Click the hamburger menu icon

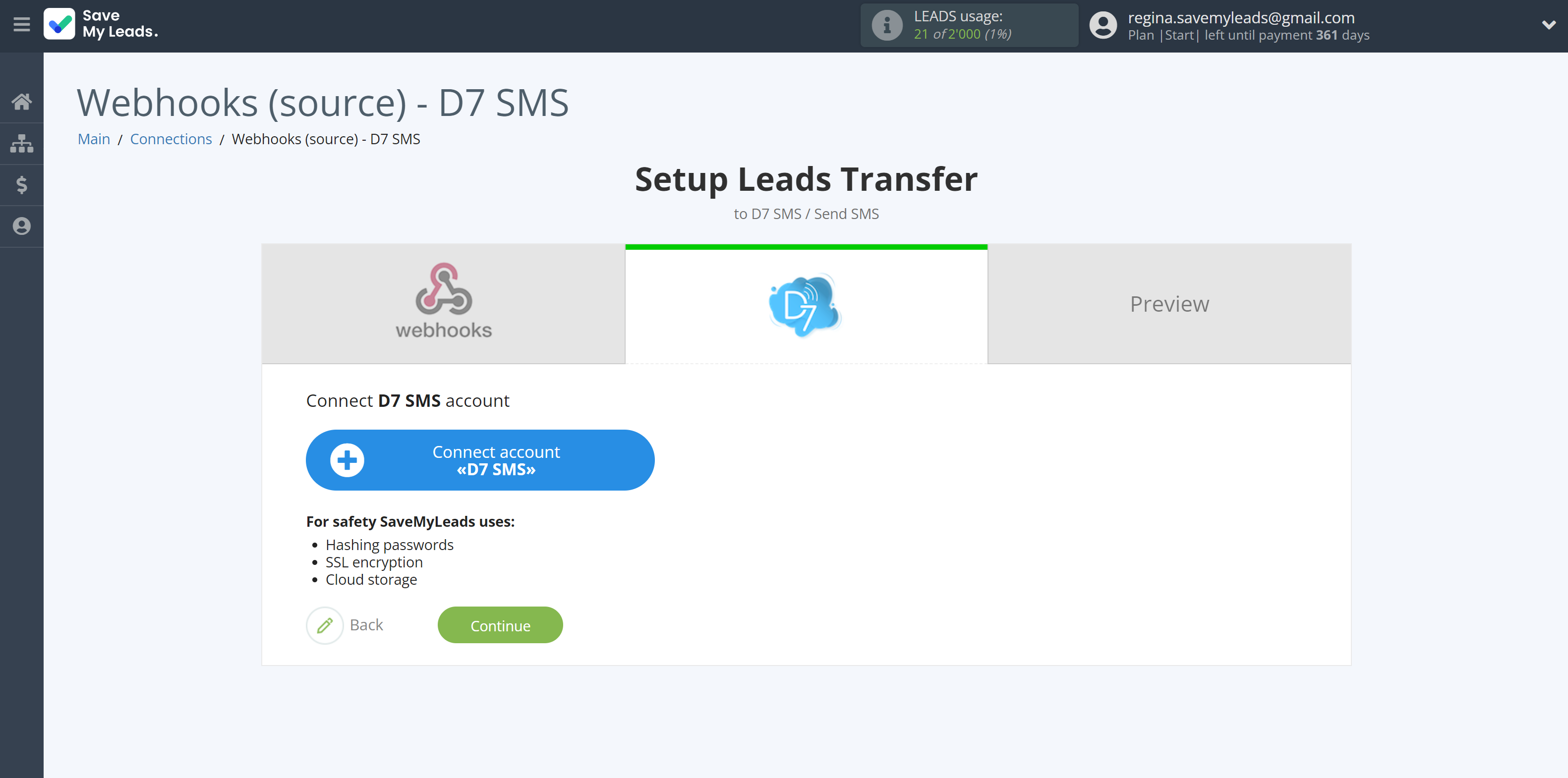click(x=22, y=24)
